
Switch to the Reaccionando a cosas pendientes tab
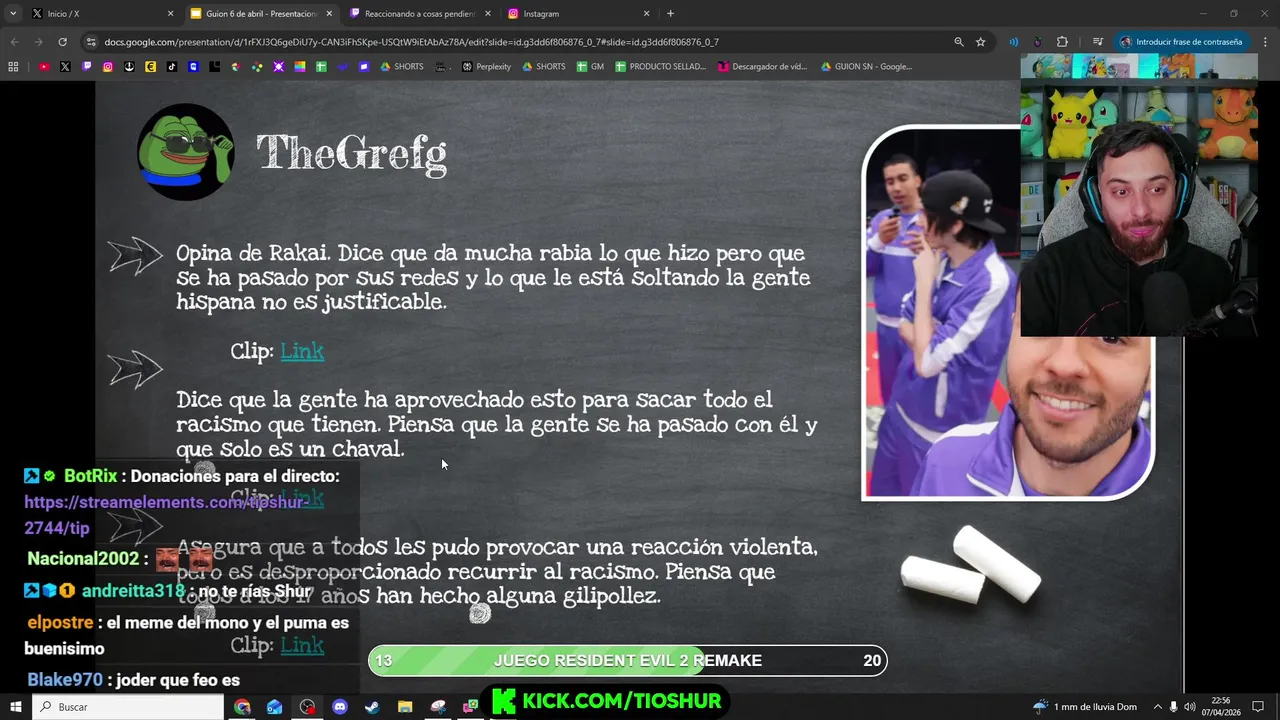[419, 14]
